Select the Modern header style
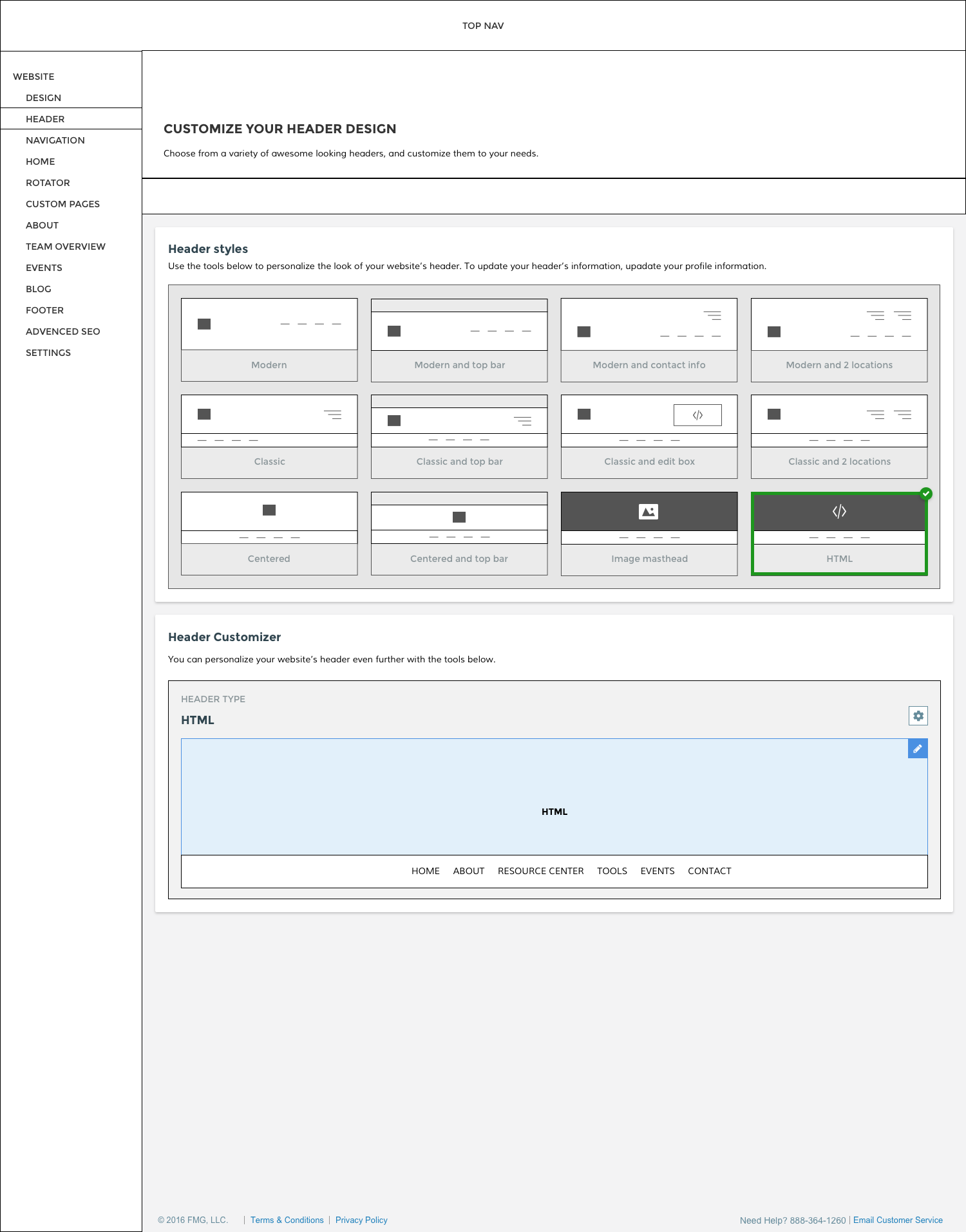The width and height of the screenshot is (966, 1232). point(269,340)
